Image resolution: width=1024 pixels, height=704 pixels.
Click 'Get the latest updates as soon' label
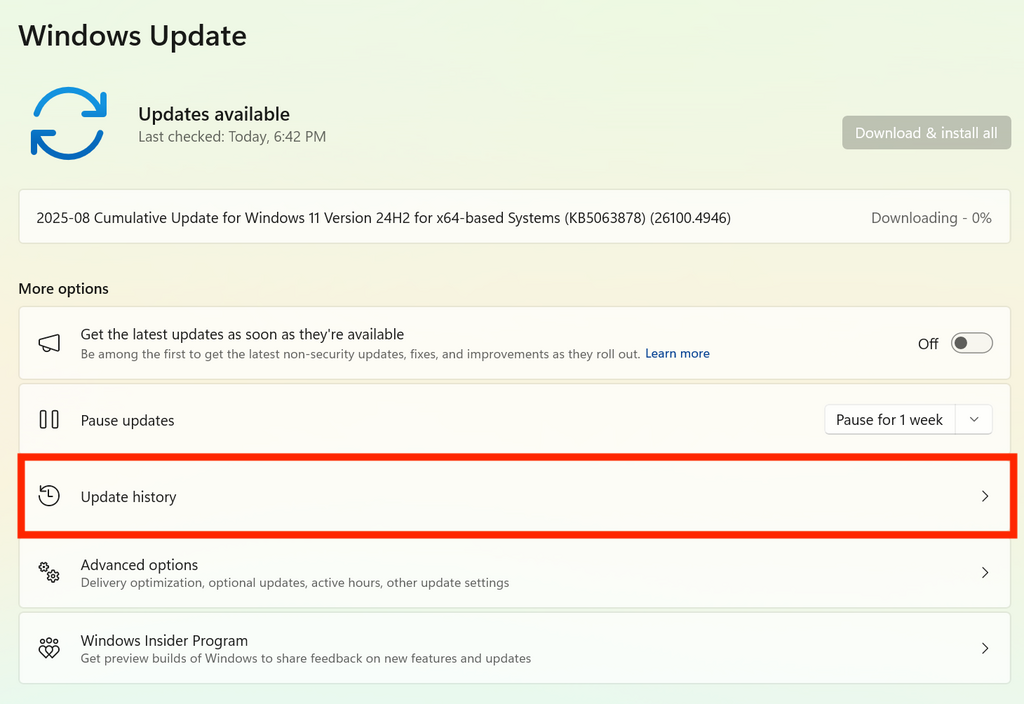pyautogui.click(x=242, y=334)
